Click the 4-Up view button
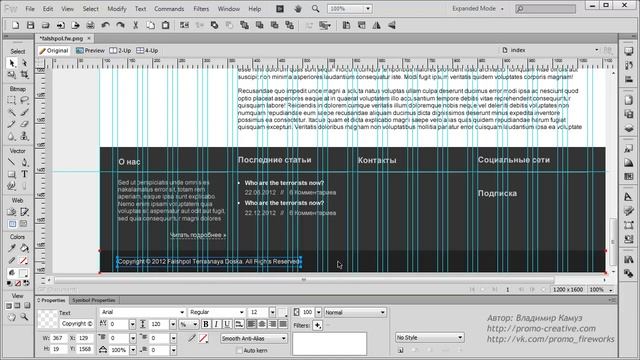 (147, 51)
